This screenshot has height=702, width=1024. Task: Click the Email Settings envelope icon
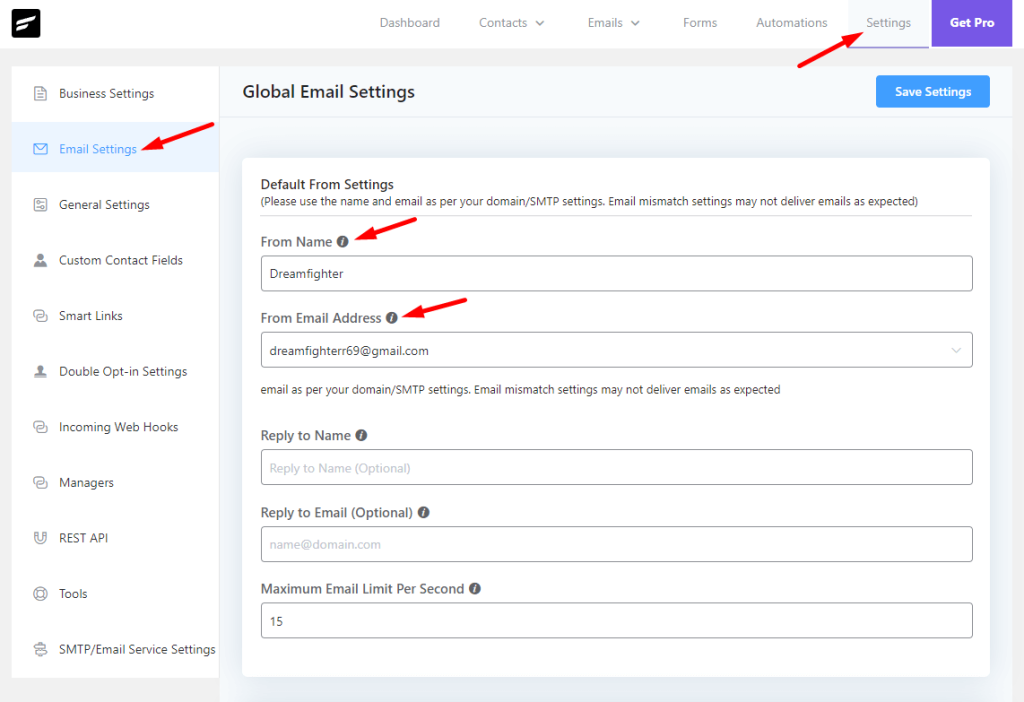tap(41, 148)
